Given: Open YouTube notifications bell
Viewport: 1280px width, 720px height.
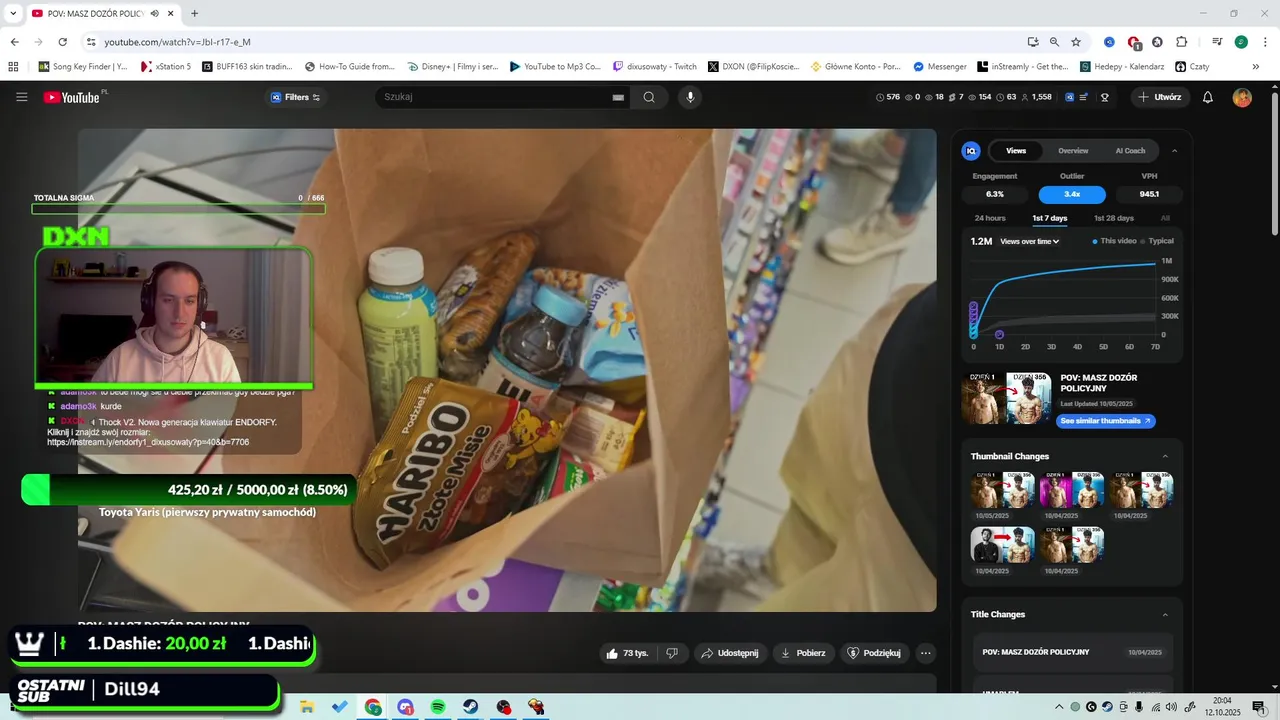Looking at the screenshot, I should pos(1208,97).
